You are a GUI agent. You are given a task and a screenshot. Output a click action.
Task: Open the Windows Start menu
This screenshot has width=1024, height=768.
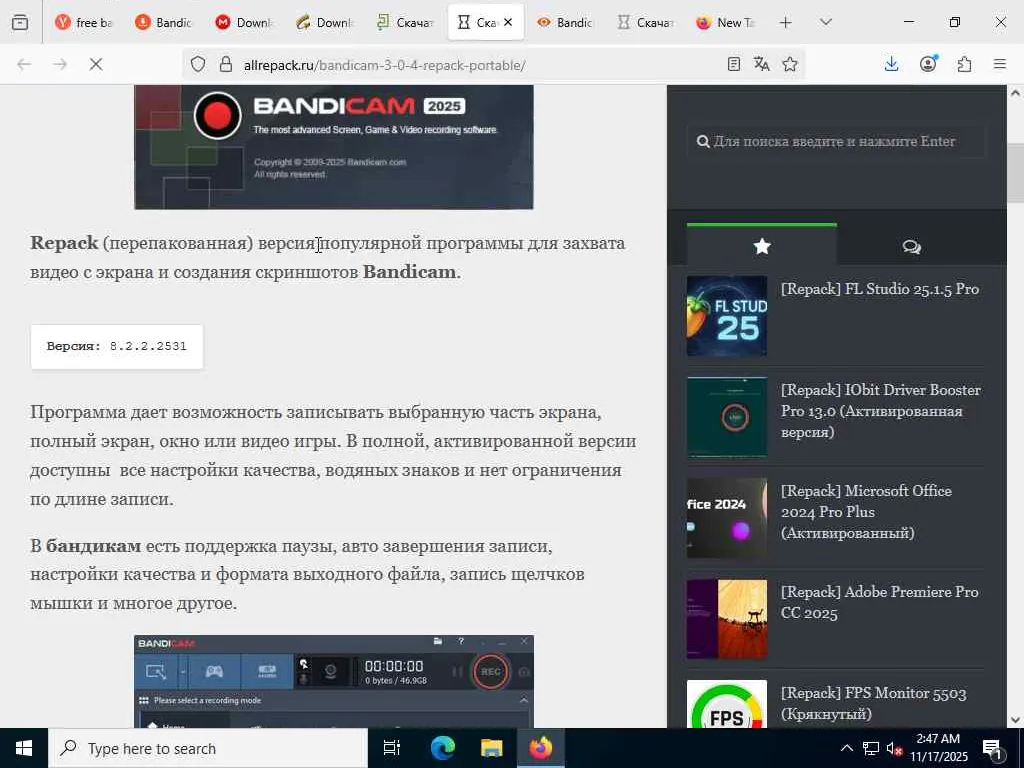pyautogui.click(x=24, y=748)
